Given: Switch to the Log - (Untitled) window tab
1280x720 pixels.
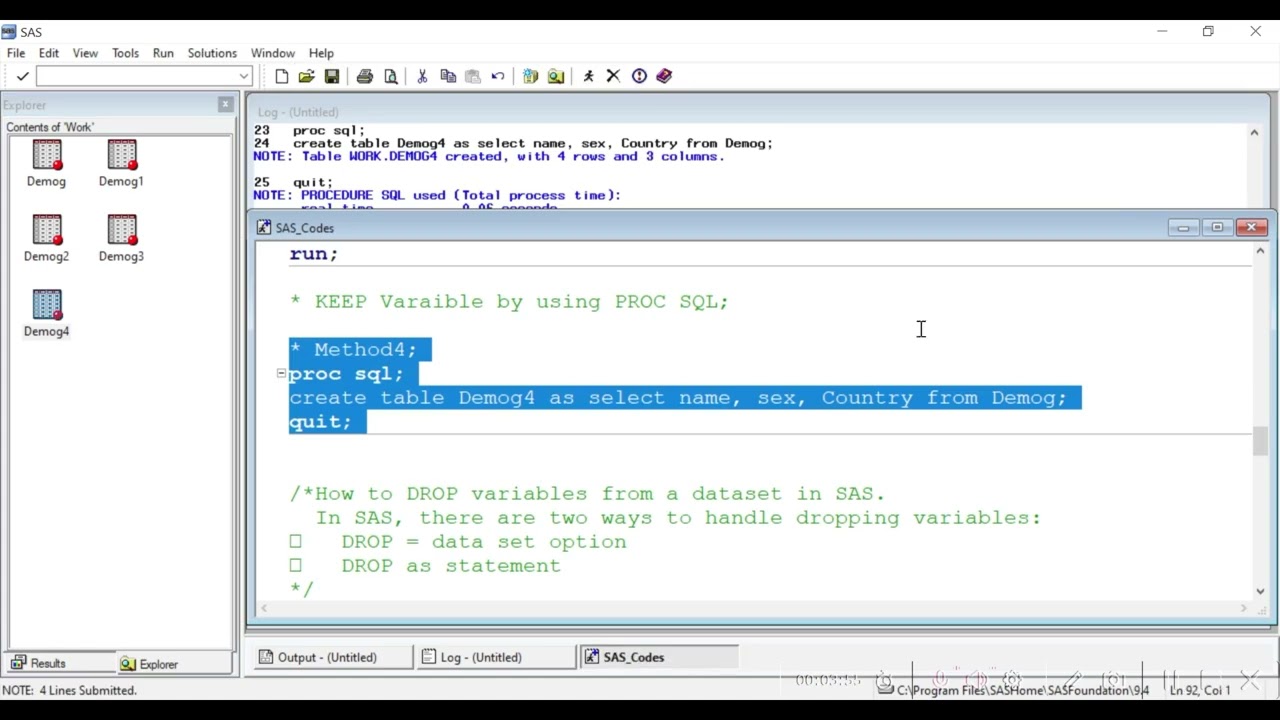Looking at the screenshot, I should click(x=497, y=657).
